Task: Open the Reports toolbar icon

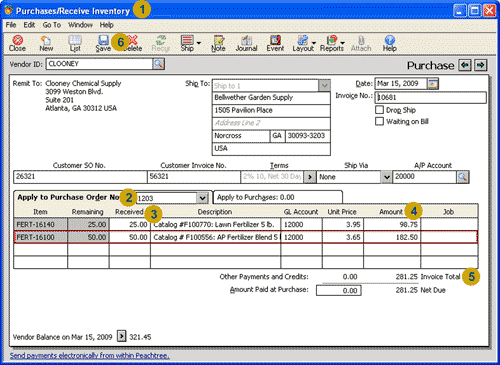Action: 331,43
